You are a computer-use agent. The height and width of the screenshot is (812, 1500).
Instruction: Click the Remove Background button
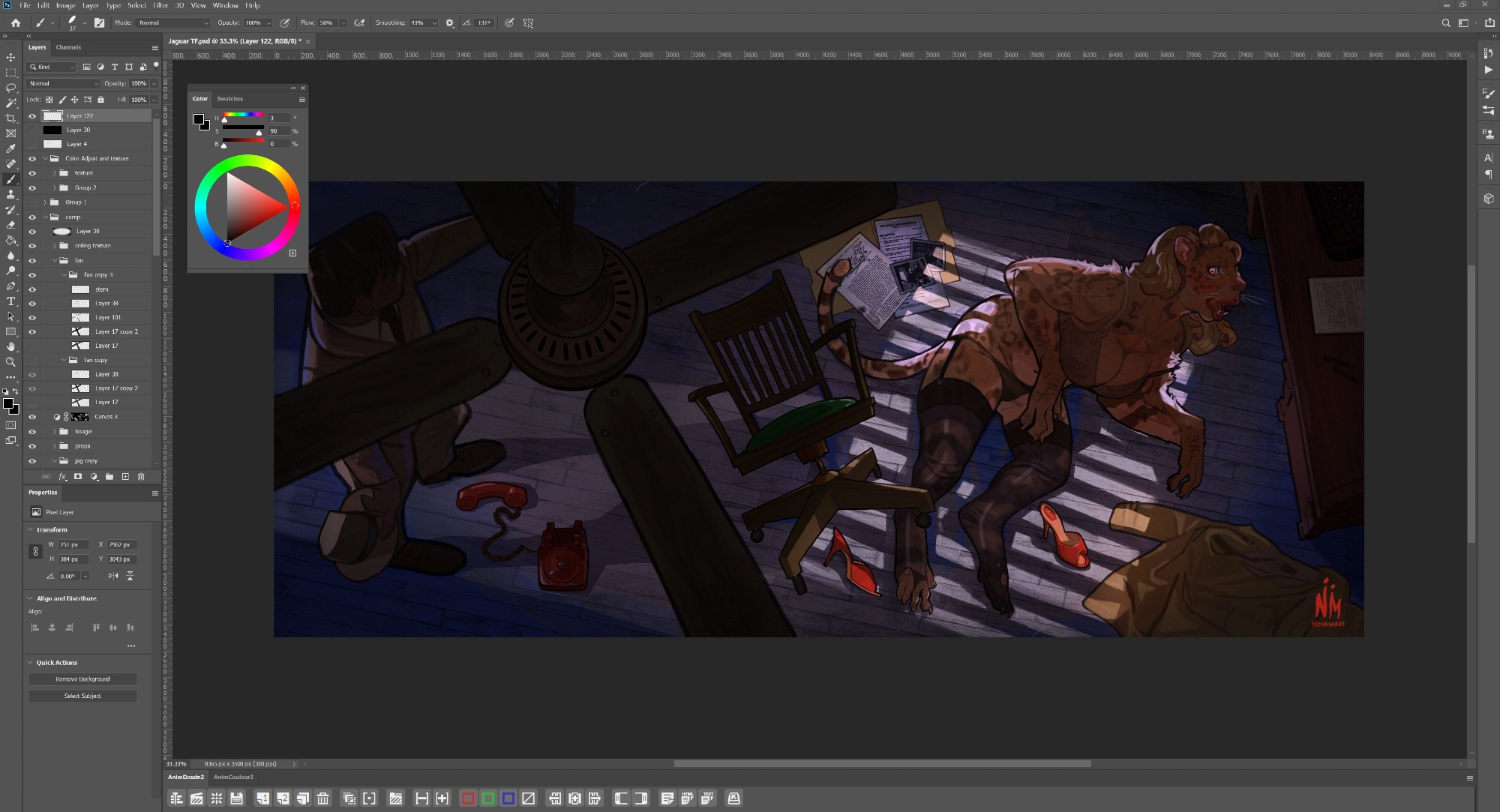(x=82, y=679)
